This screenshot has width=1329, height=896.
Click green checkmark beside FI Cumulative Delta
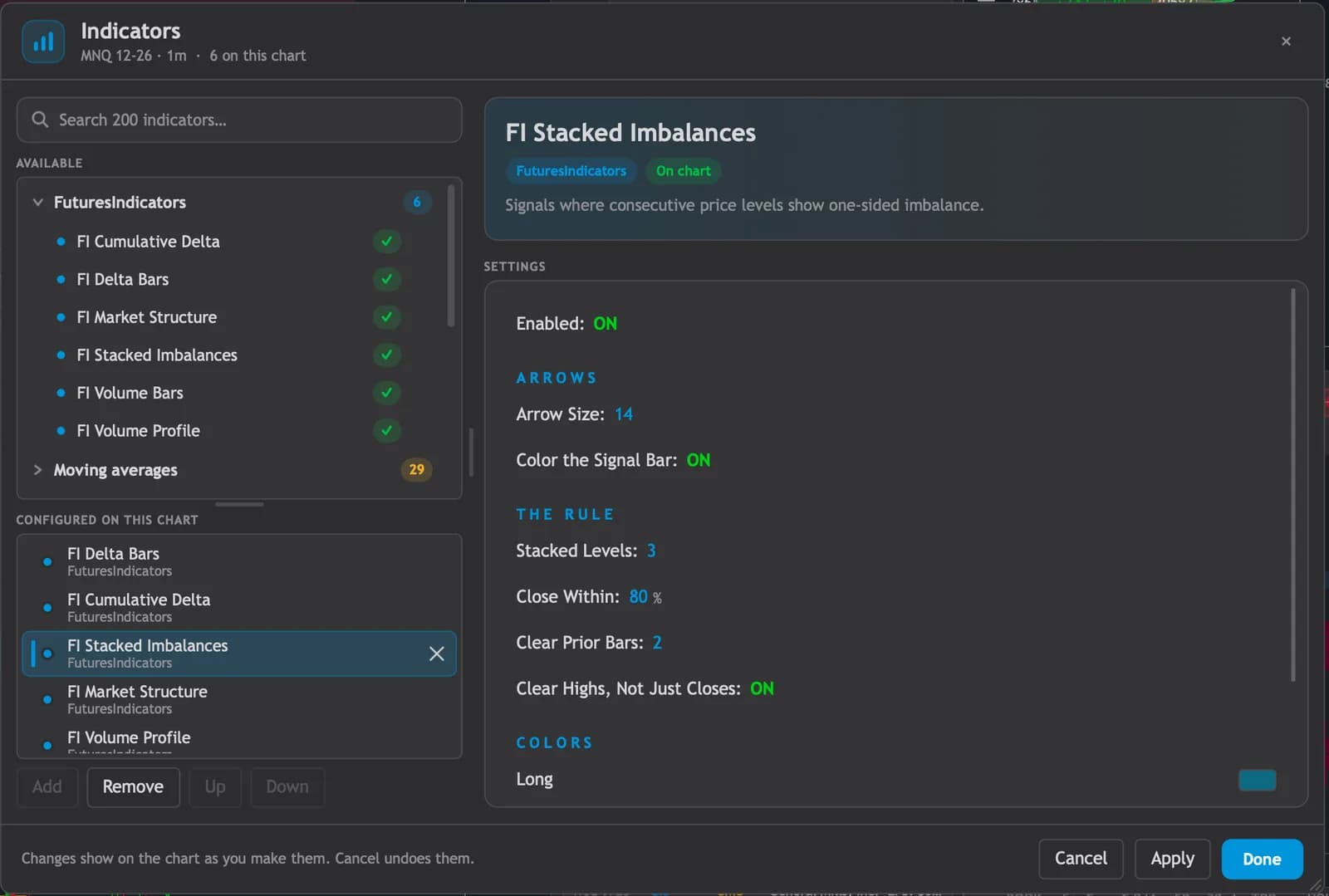click(x=386, y=241)
